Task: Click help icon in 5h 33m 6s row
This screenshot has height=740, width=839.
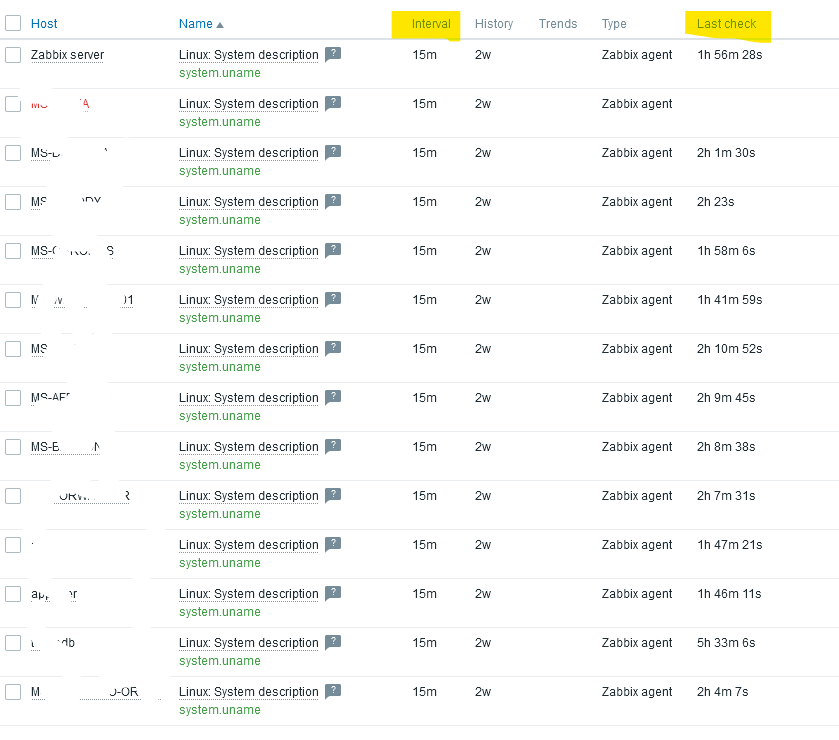Action: click(333, 643)
